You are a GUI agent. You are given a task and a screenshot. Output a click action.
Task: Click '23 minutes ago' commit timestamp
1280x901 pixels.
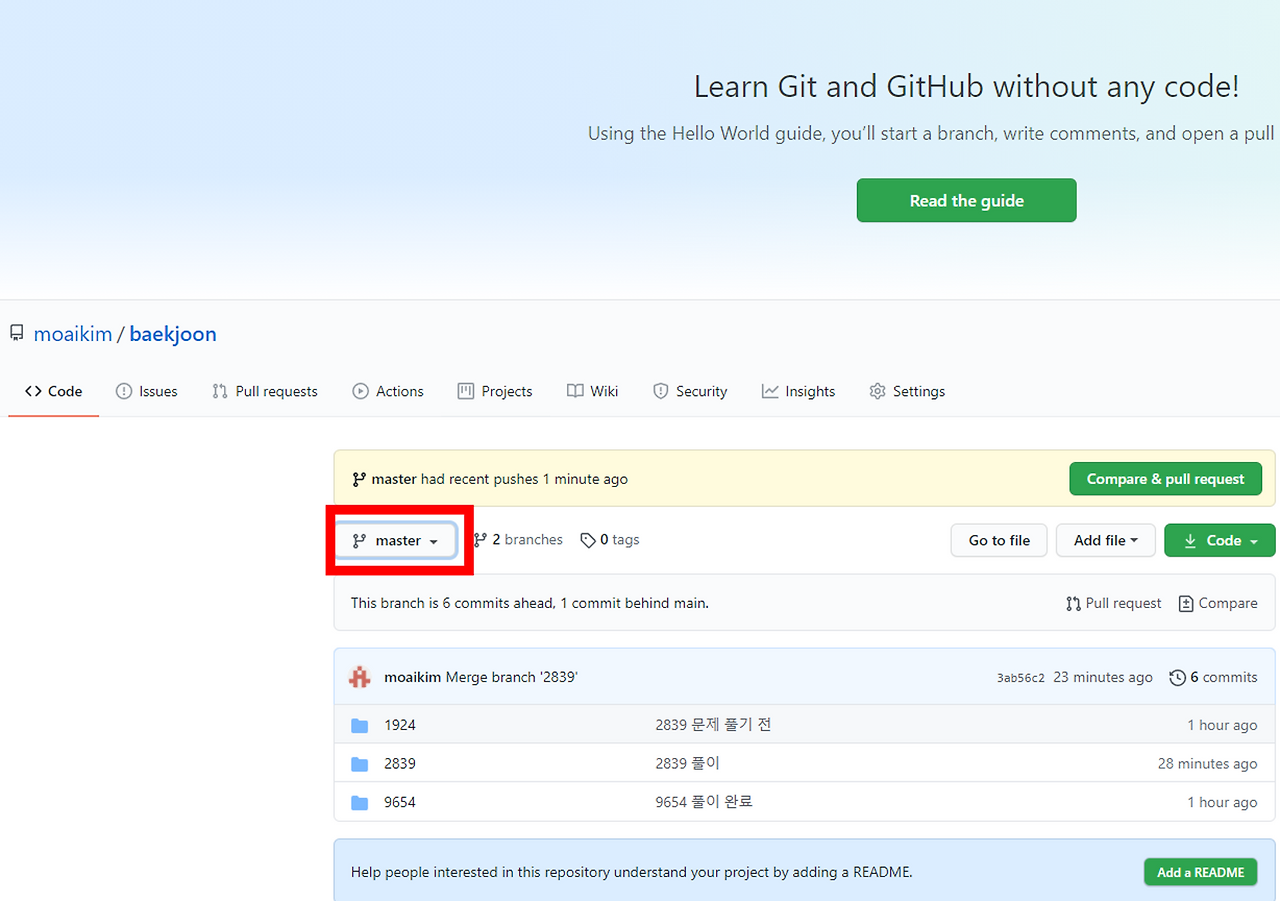pos(1103,677)
